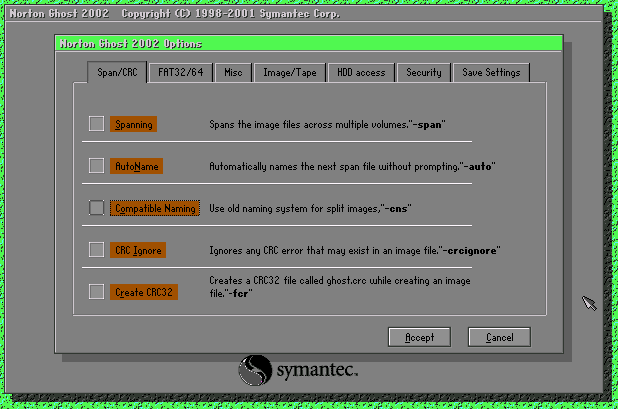Enable the Create CRC32 checkbox

point(96,292)
